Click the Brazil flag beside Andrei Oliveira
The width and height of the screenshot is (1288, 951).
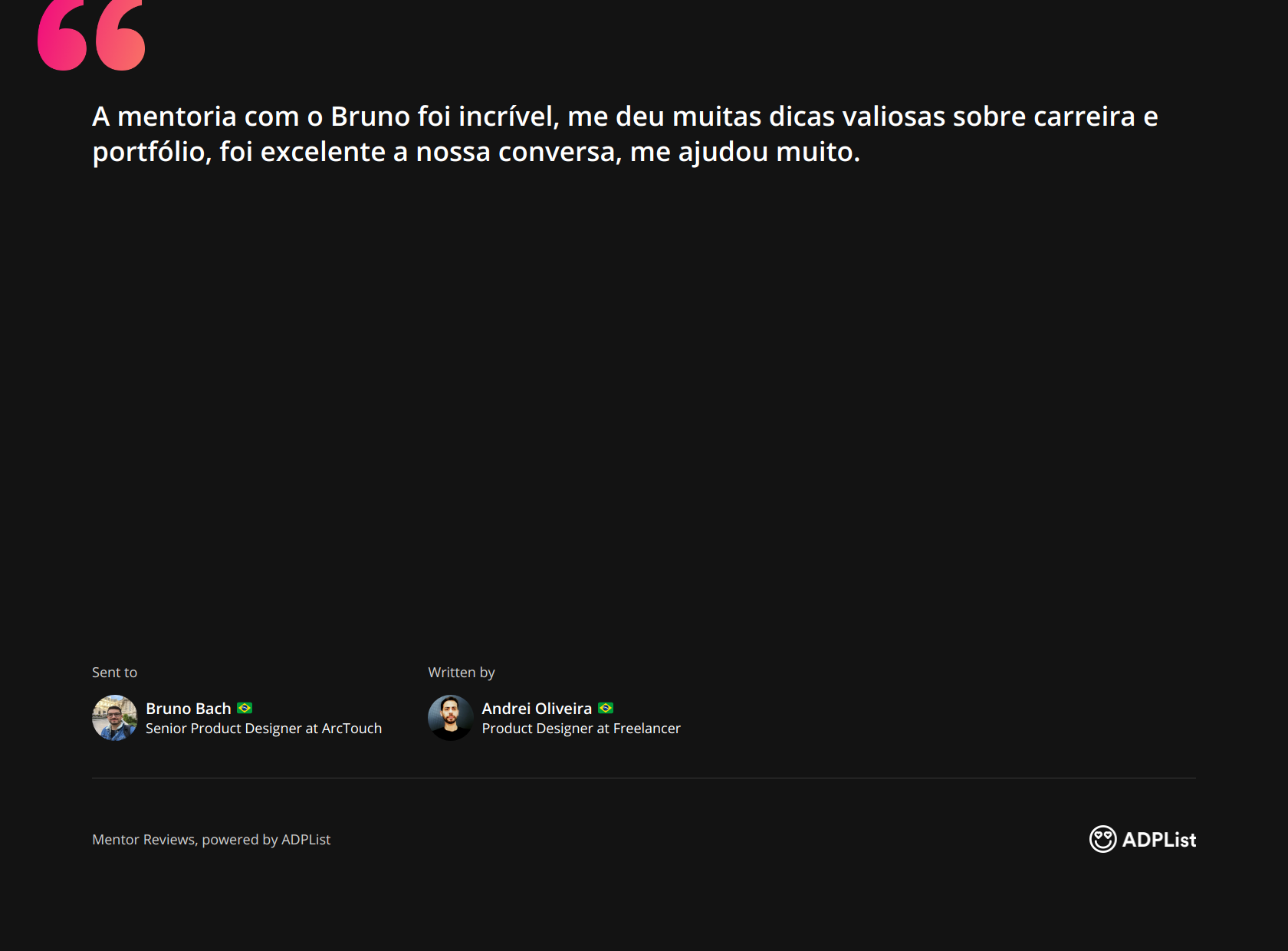(606, 708)
